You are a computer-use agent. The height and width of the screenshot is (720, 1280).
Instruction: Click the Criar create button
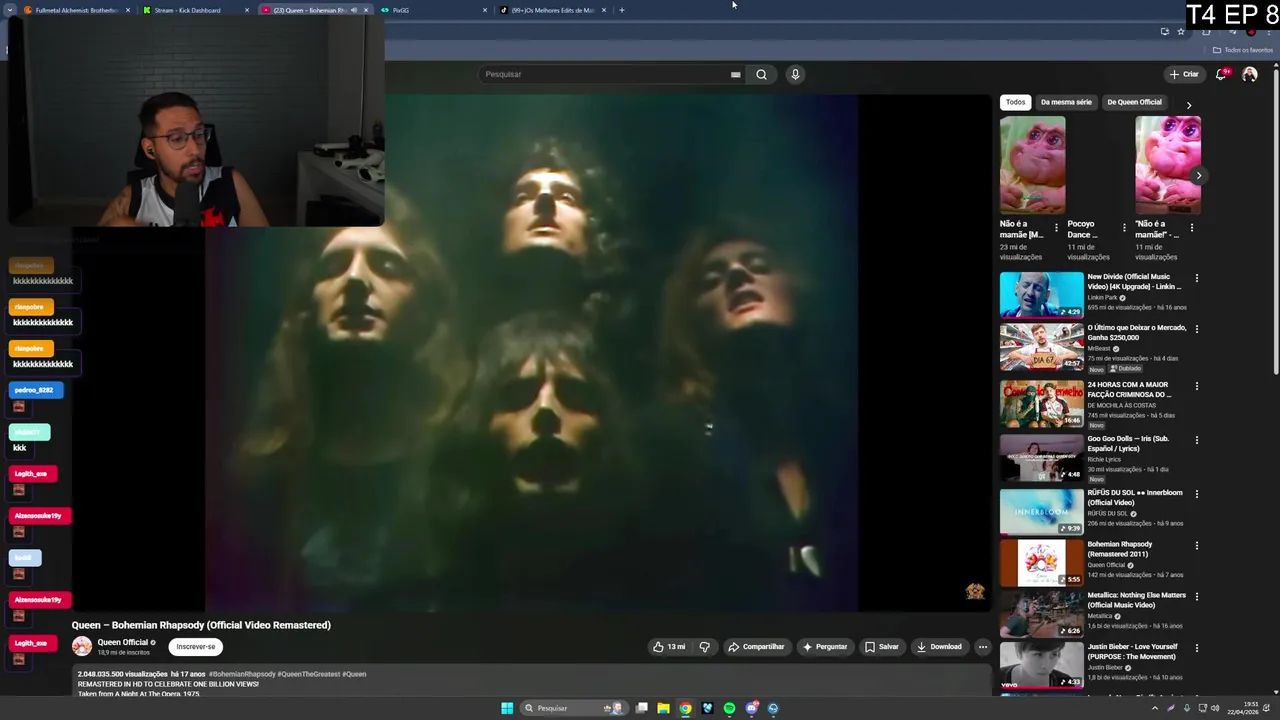coord(1184,74)
